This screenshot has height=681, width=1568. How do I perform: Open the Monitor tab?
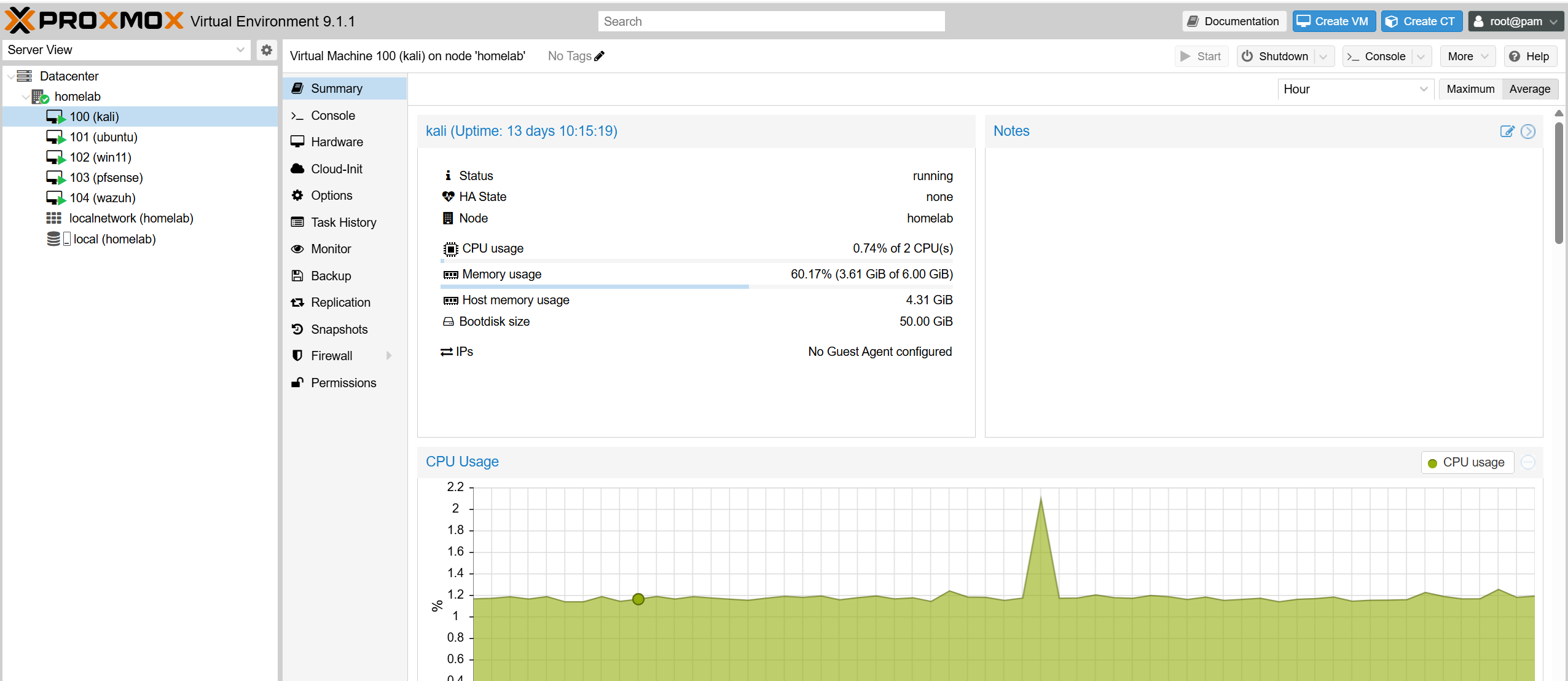tap(345, 249)
